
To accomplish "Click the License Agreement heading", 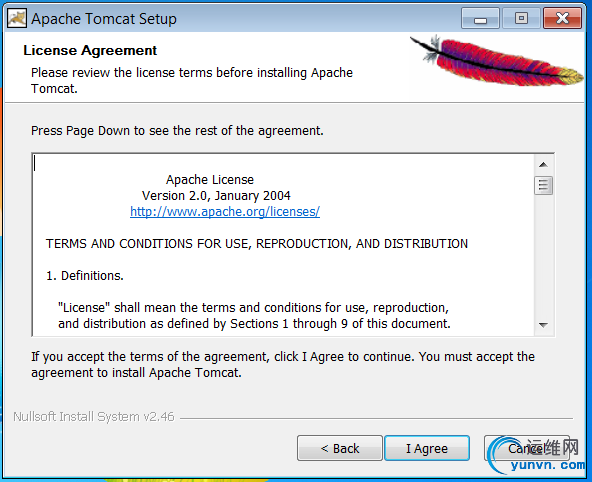I will [90, 51].
